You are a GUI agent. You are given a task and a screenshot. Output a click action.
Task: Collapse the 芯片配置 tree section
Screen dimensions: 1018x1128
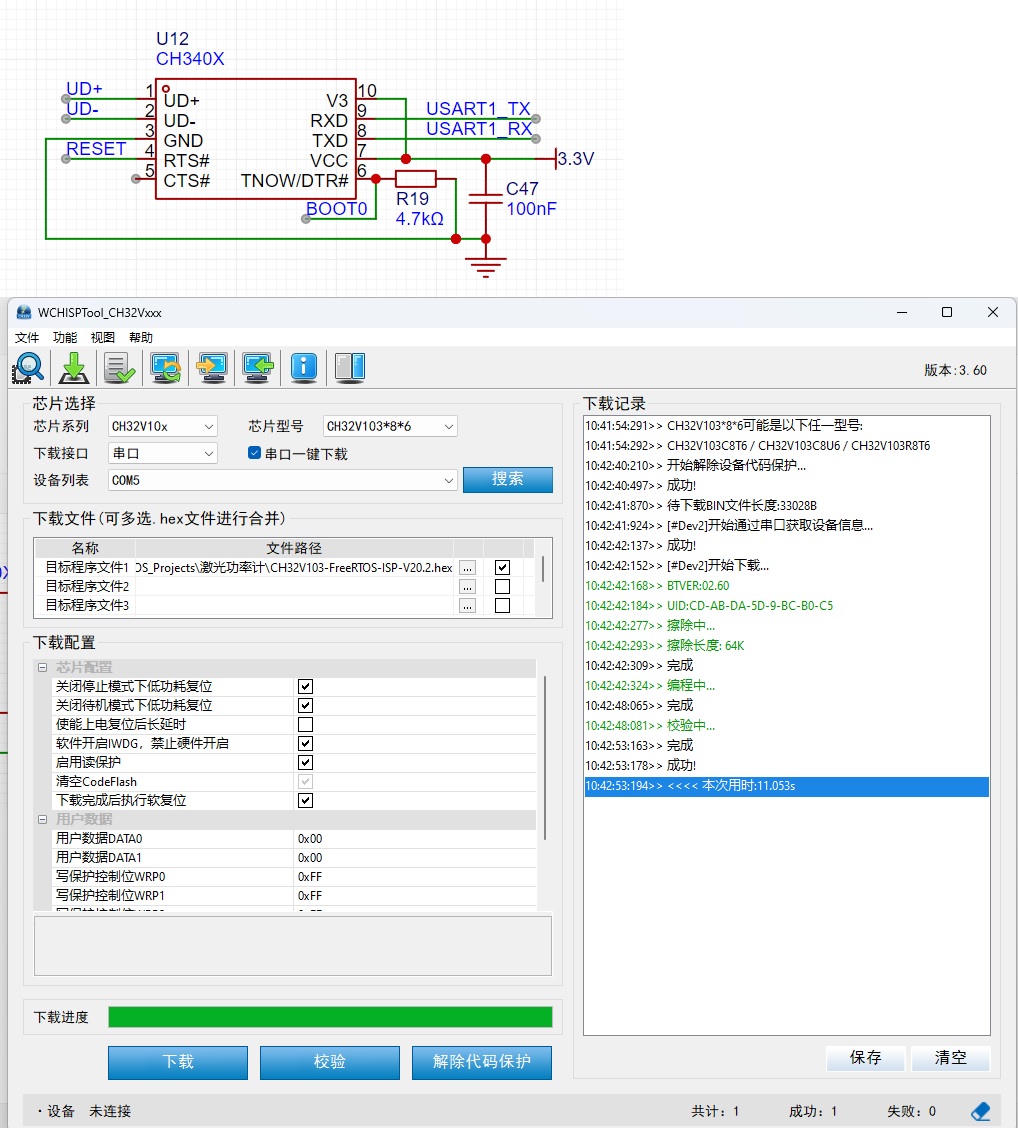(x=43, y=667)
